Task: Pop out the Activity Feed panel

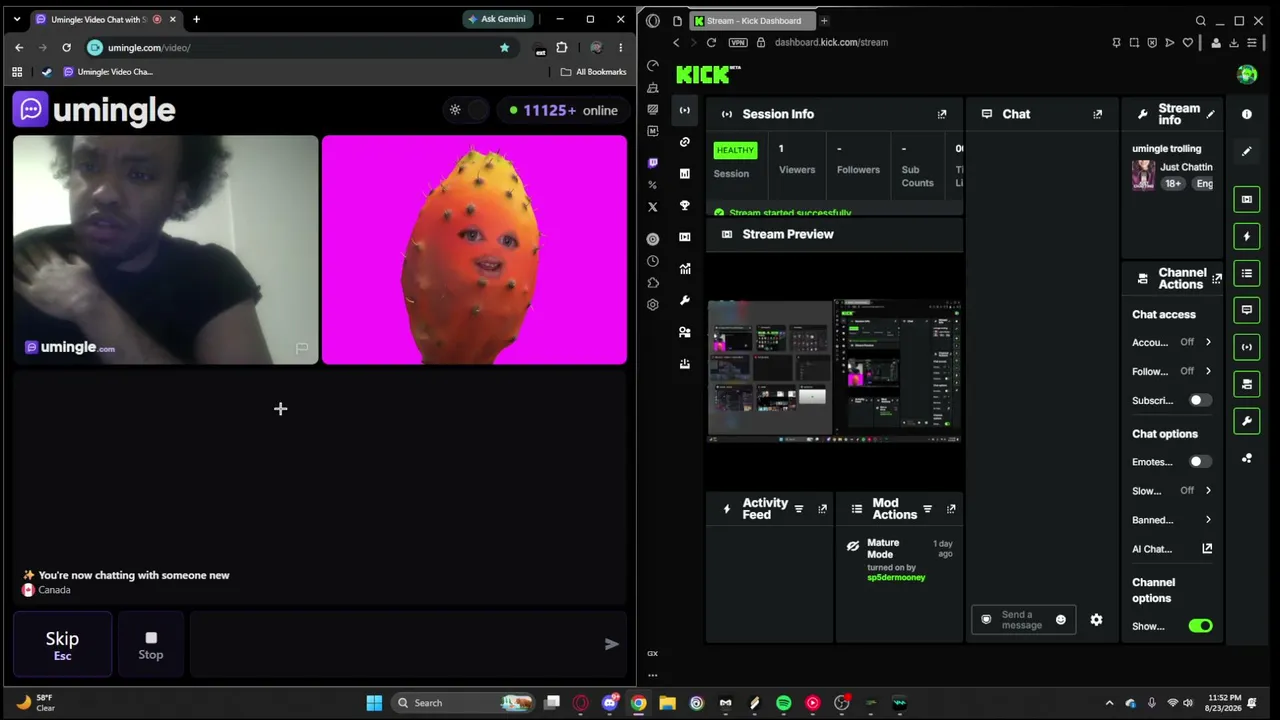Action: point(822,509)
